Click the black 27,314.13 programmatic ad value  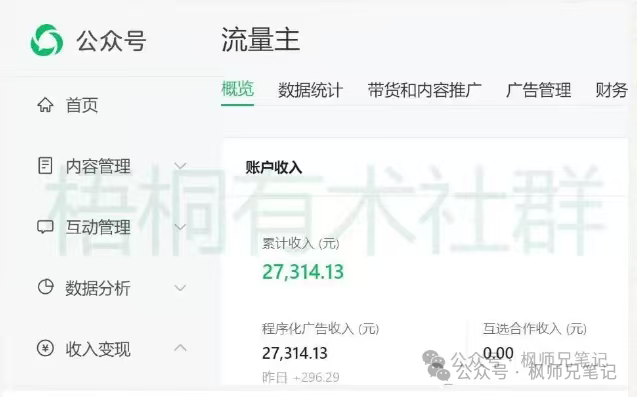[x=295, y=353]
